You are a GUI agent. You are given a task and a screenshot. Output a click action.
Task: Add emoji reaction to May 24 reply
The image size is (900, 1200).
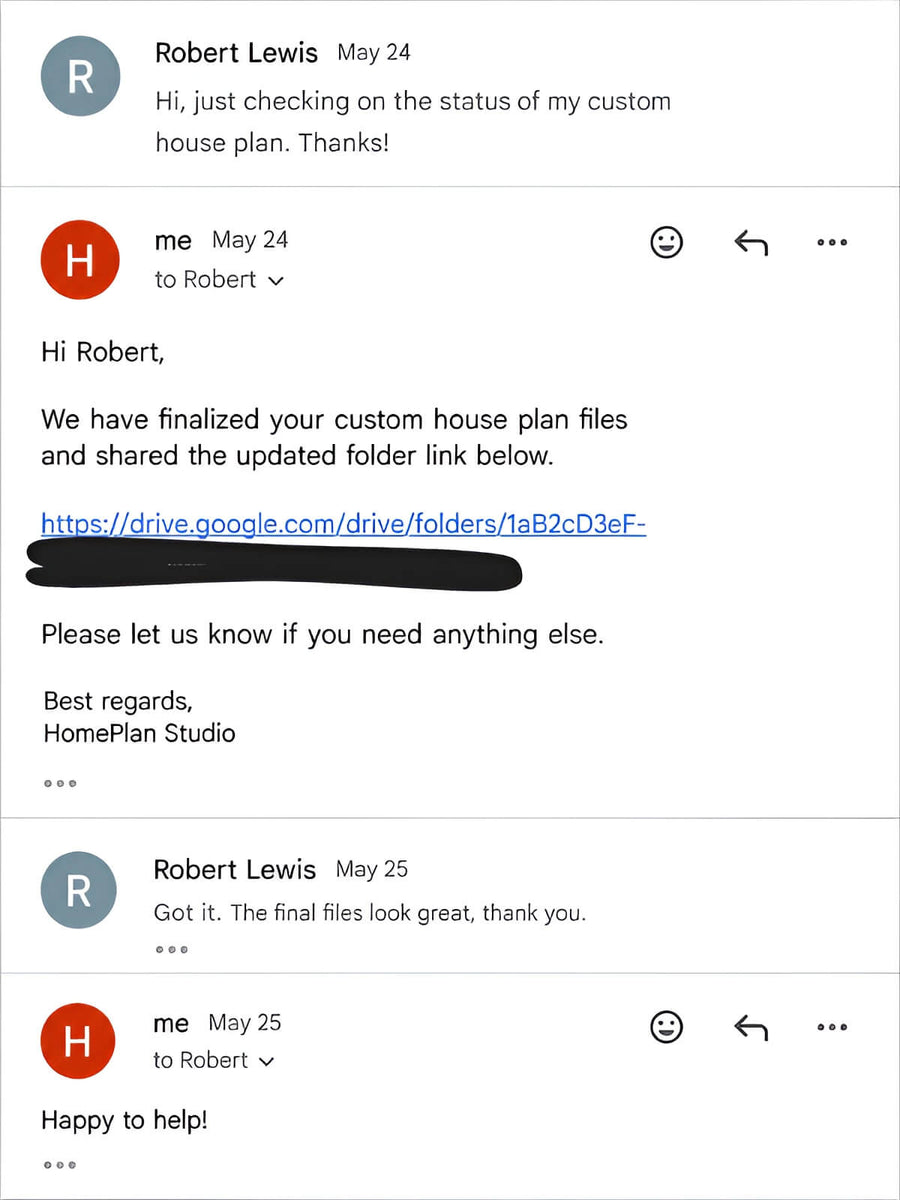coord(667,242)
